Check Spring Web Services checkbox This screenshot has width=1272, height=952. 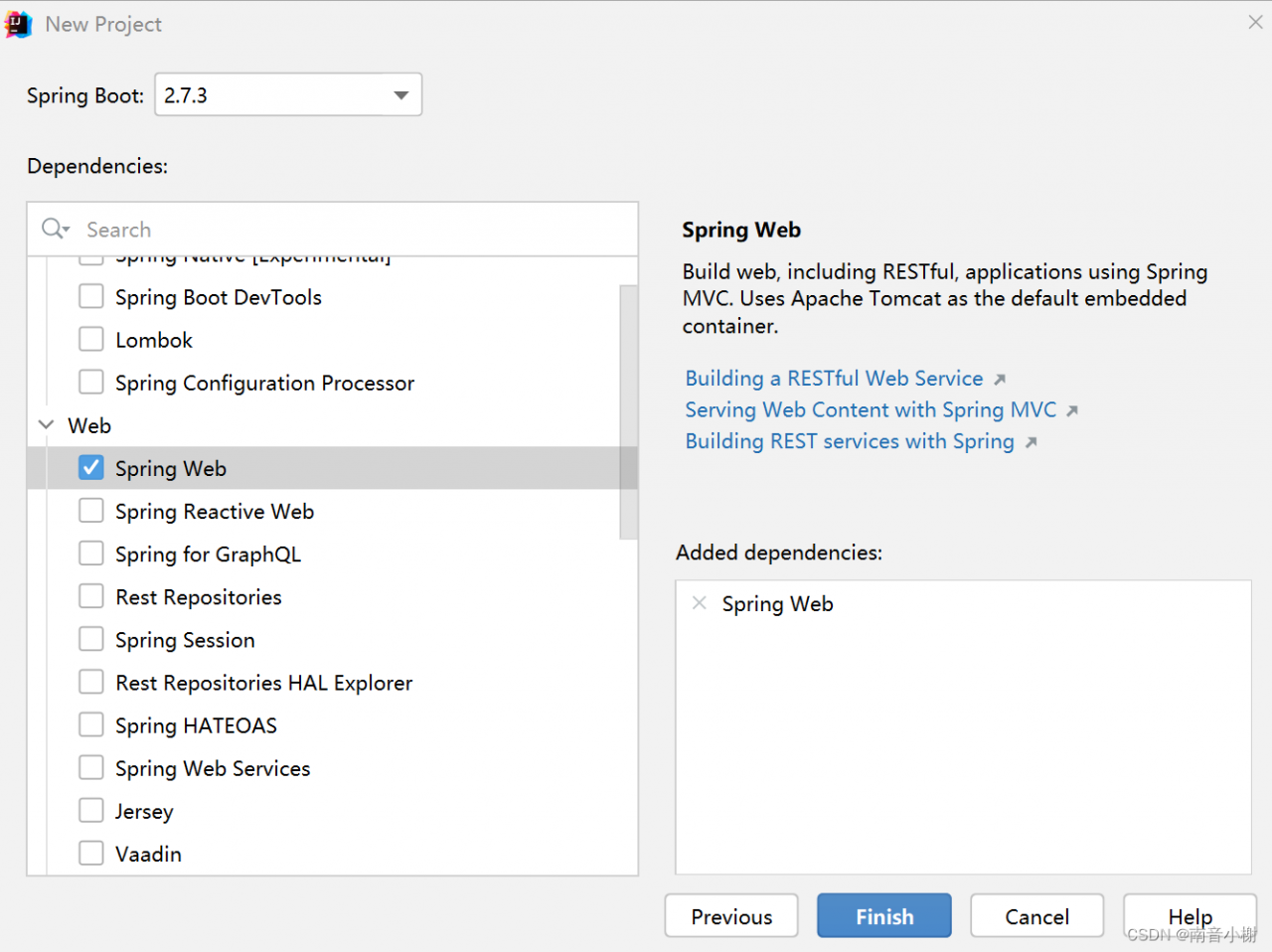coord(91,767)
